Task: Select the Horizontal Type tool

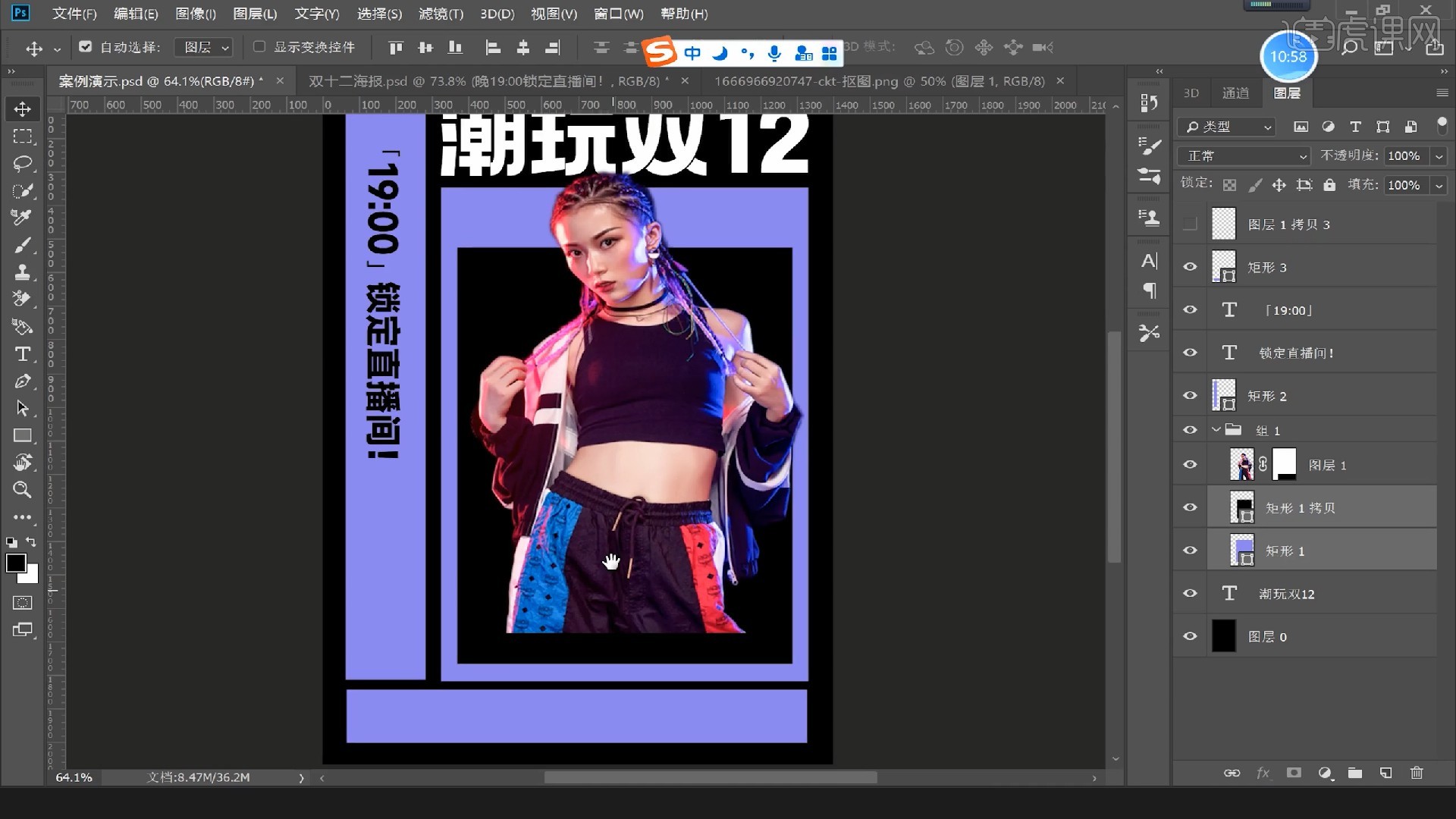Action: coord(22,354)
